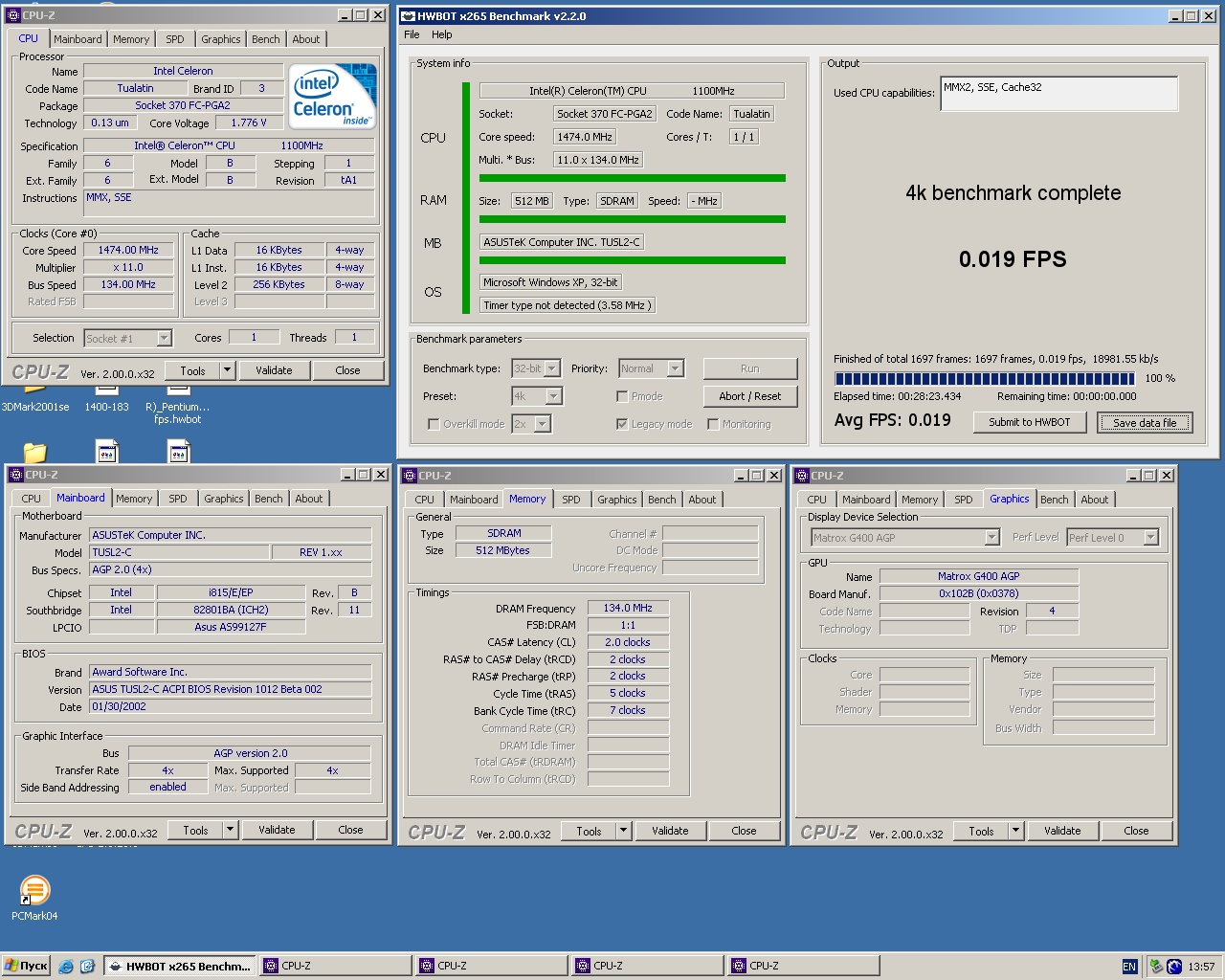Click the Instructions MMX, SSE field
The image size is (1225, 980).
pos(229,203)
